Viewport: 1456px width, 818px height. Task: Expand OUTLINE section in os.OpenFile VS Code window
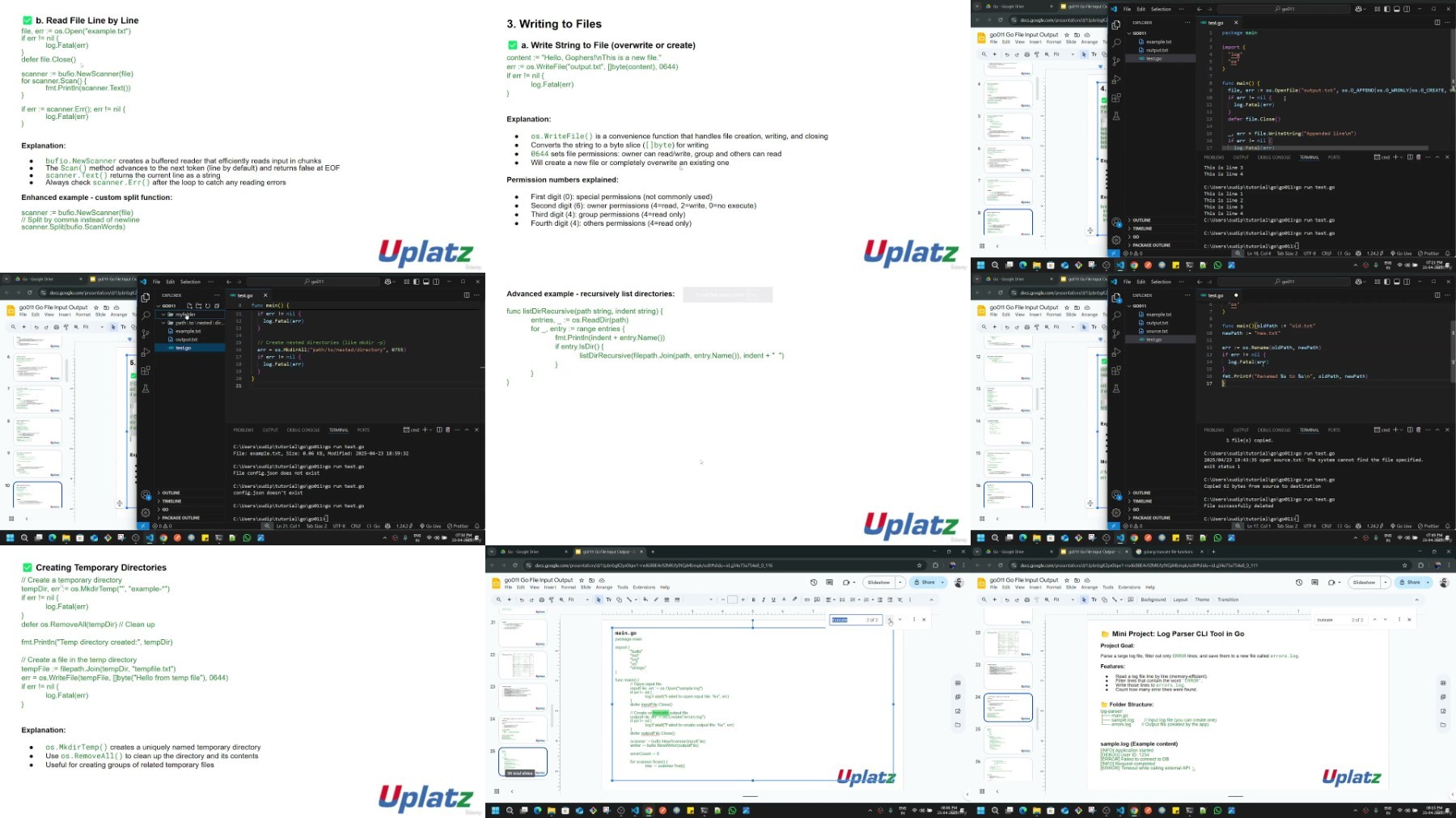click(1141, 220)
